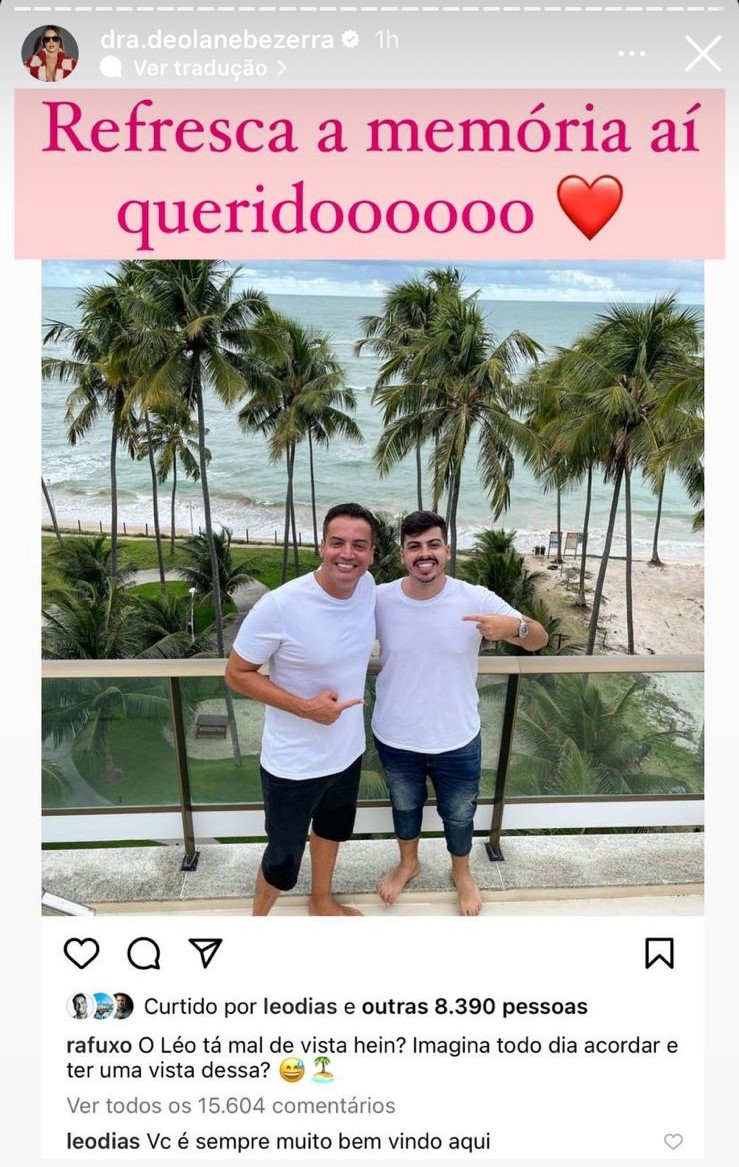Tap the liker avatars cluster
This screenshot has width=739, height=1167.
[x=100, y=1006]
